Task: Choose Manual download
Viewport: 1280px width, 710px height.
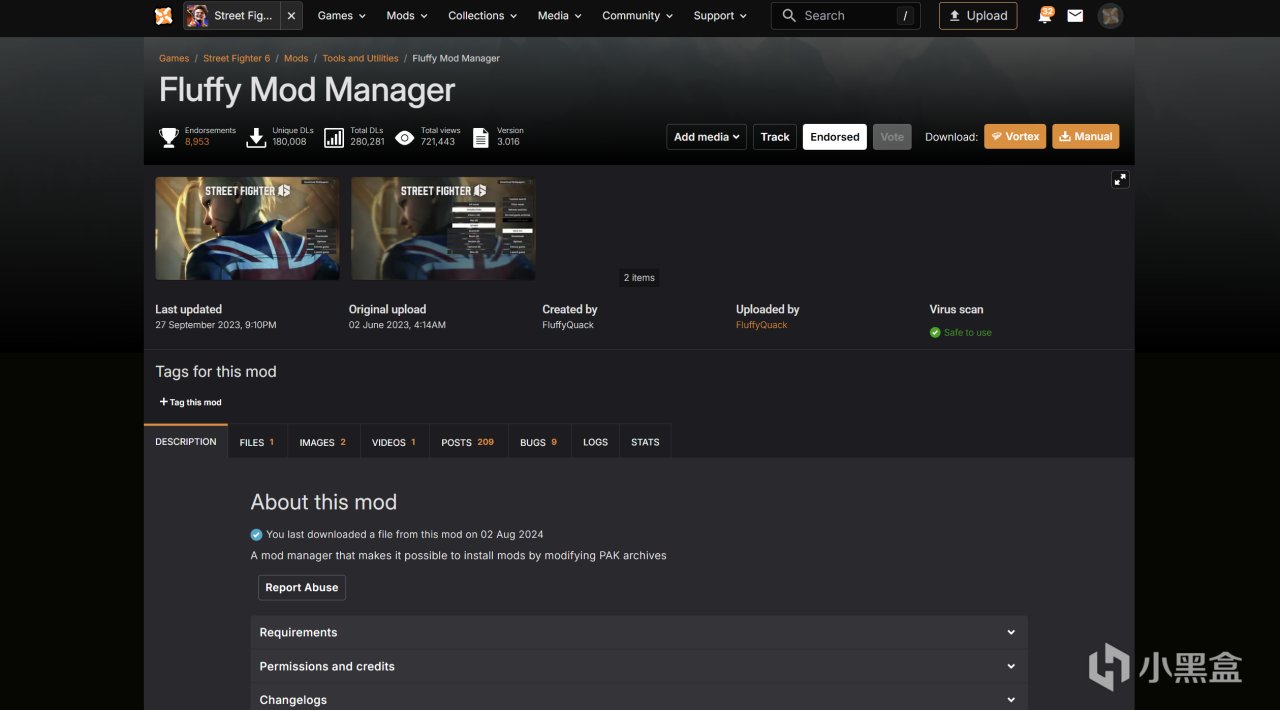Action: [x=1086, y=137]
